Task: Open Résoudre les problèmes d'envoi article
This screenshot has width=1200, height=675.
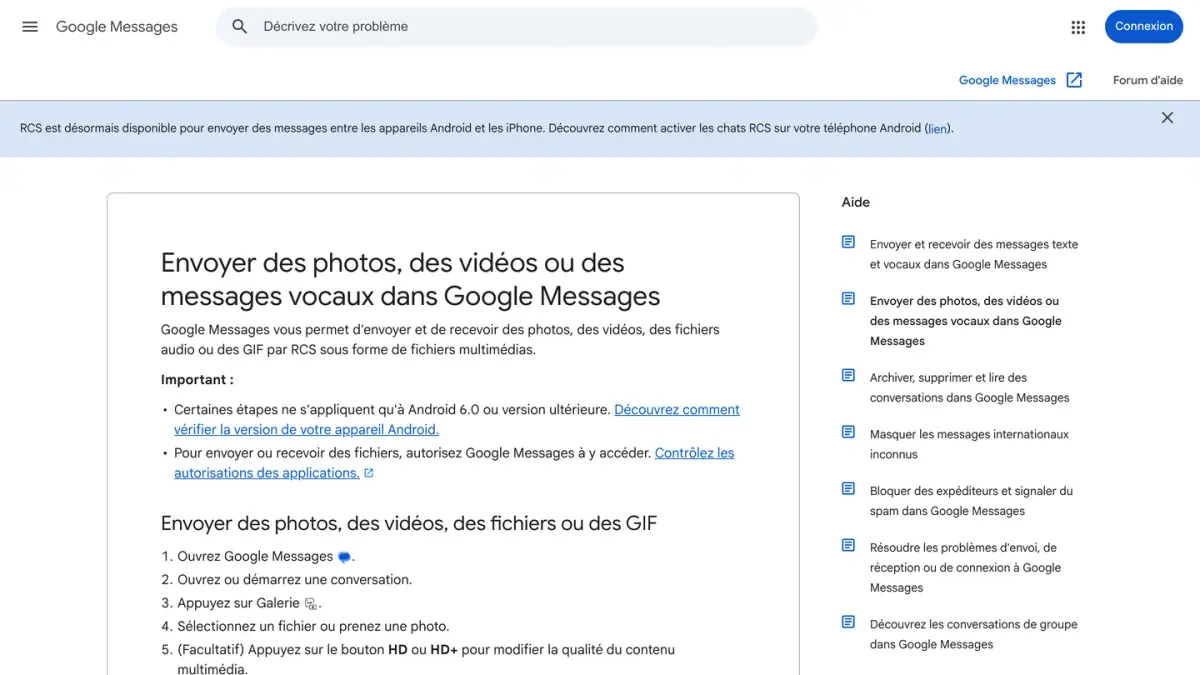Action: click(965, 568)
